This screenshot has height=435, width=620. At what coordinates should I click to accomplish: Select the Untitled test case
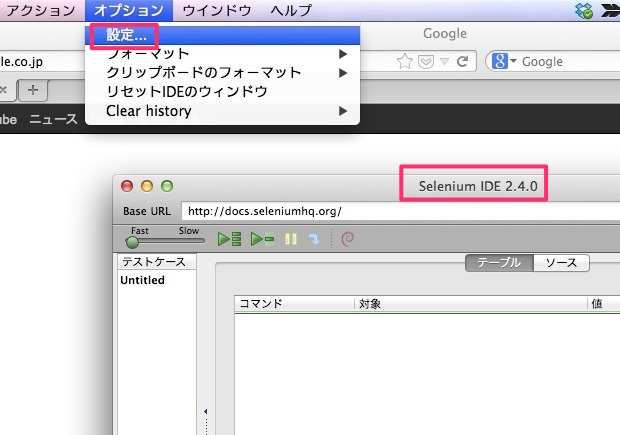pos(157,280)
